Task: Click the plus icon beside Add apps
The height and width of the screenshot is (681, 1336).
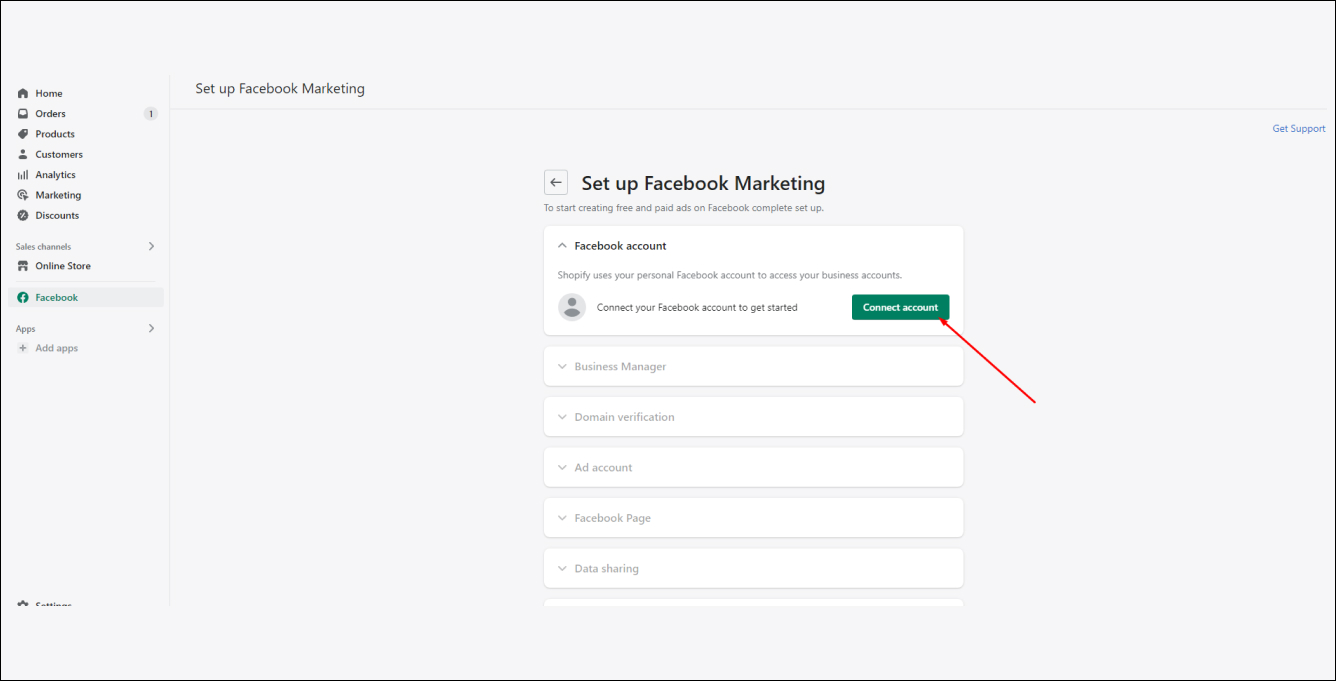Action: pyautogui.click(x=23, y=348)
